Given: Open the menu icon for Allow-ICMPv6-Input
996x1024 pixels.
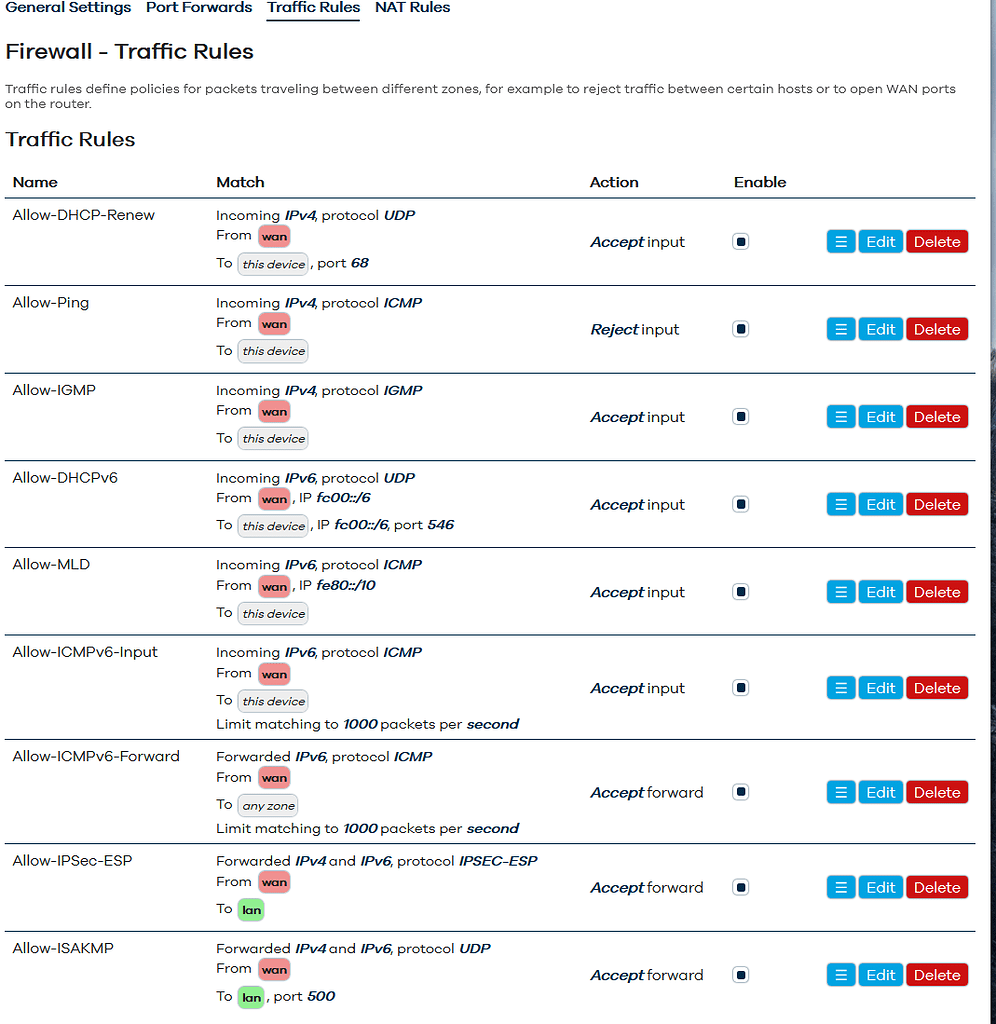Looking at the screenshot, I should pyautogui.click(x=840, y=687).
